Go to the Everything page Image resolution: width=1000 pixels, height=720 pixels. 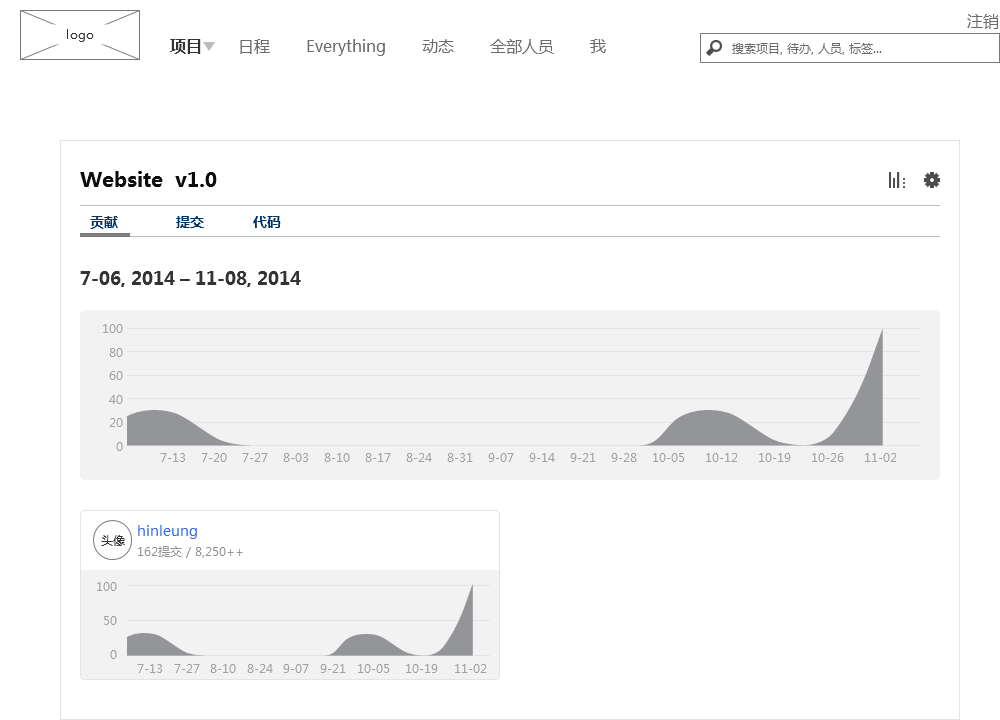(x=345, y=47)
